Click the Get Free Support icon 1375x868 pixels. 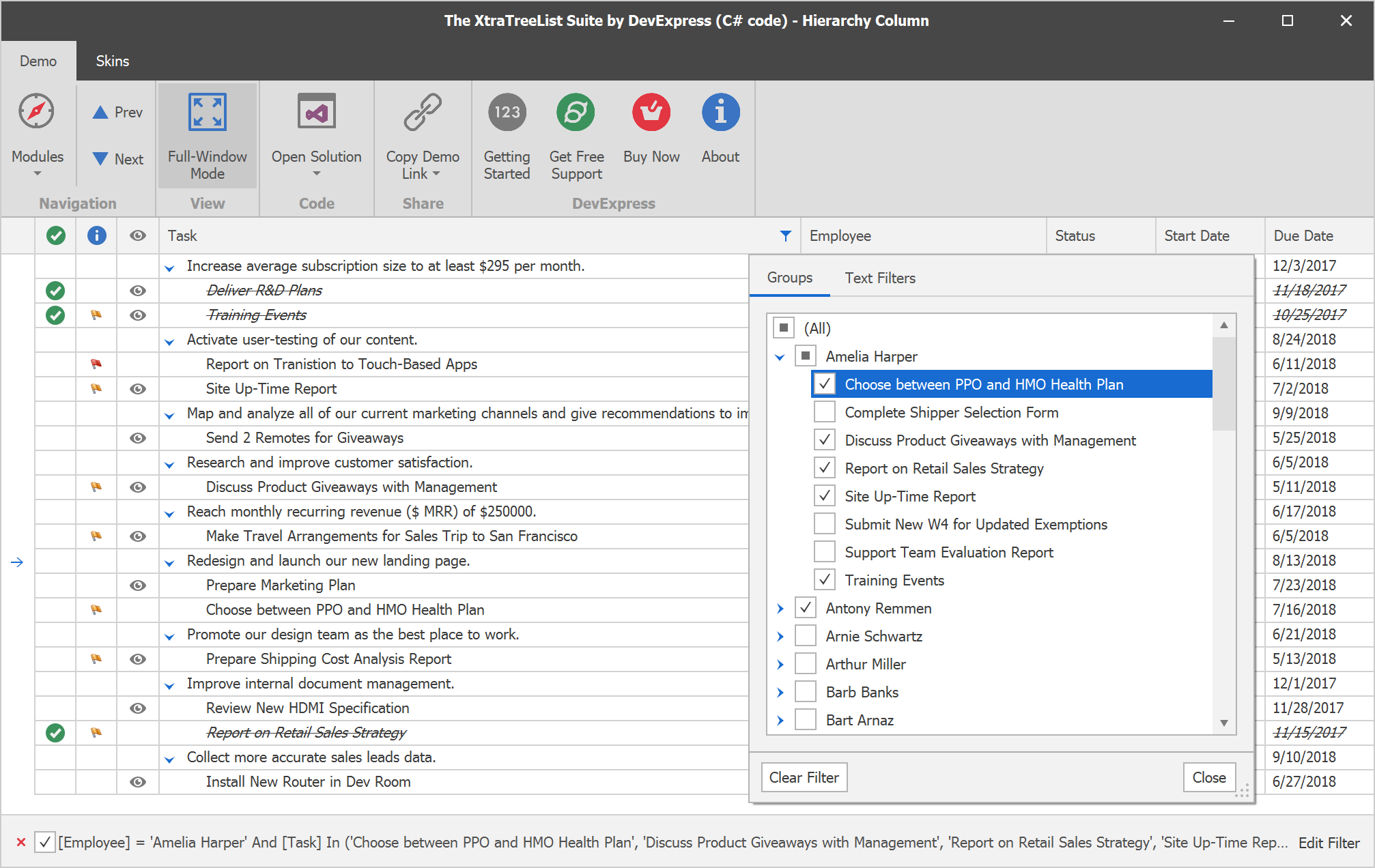coord(576,113)
